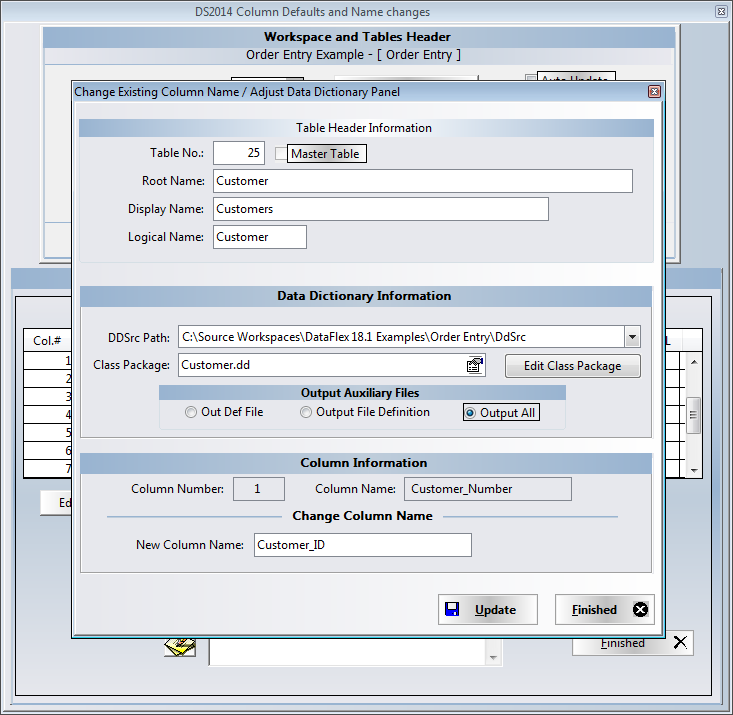Viewport: 733px width, 715px height.
Task: Click the background Finished button with X
Action: point(632,643)
